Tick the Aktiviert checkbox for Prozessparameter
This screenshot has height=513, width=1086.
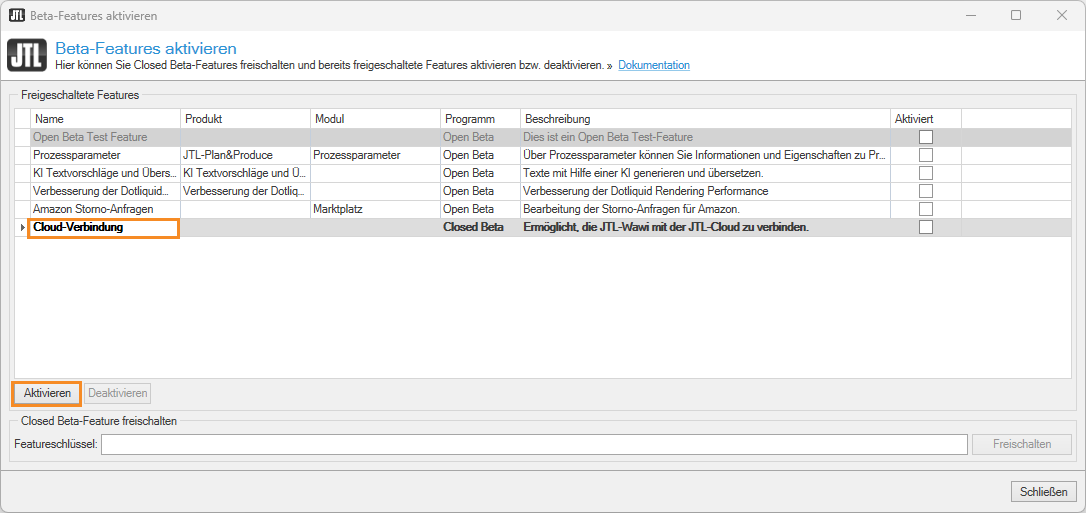[x=926, y=155]
